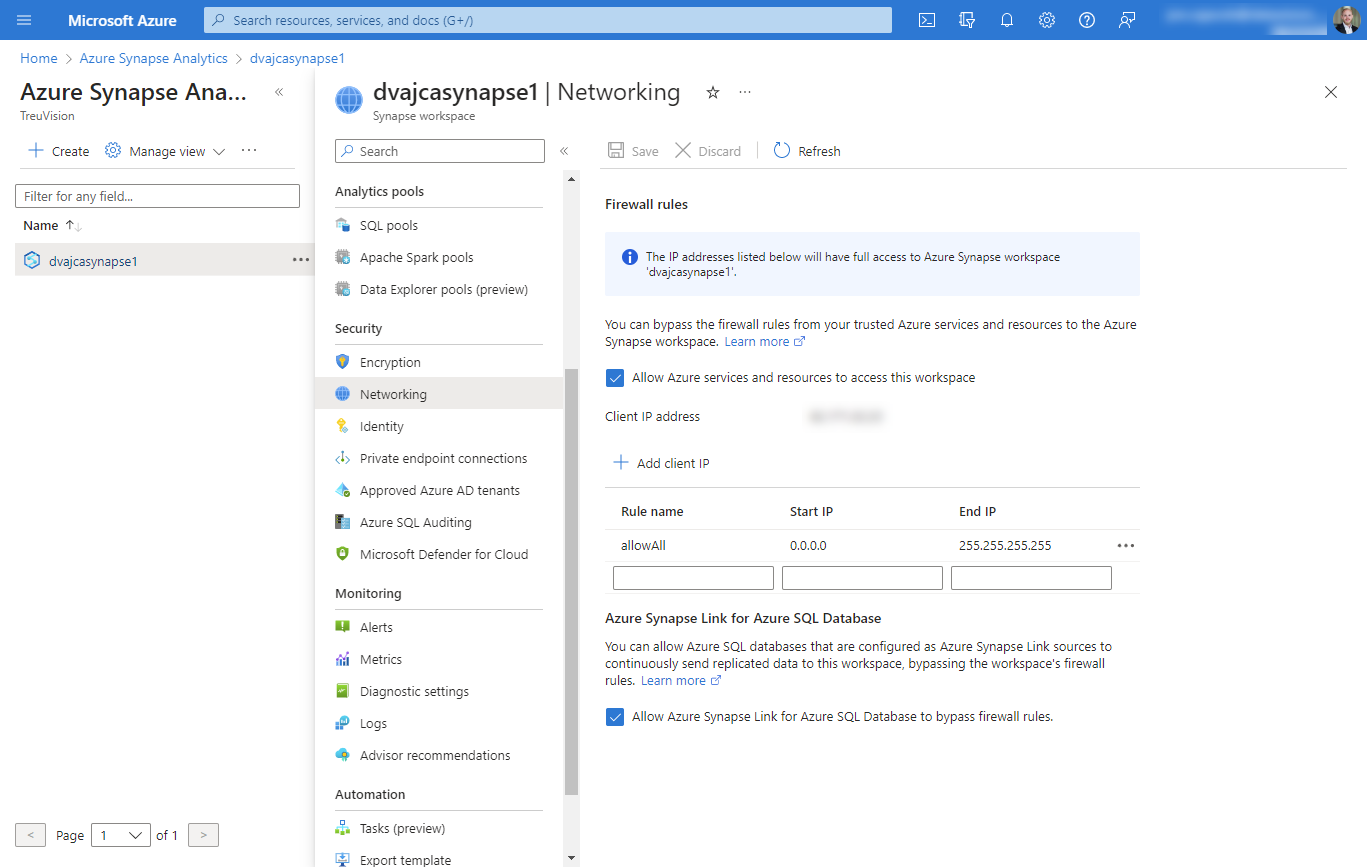
Task: Click the empty Start IP input box
Action: pos(862,577)
